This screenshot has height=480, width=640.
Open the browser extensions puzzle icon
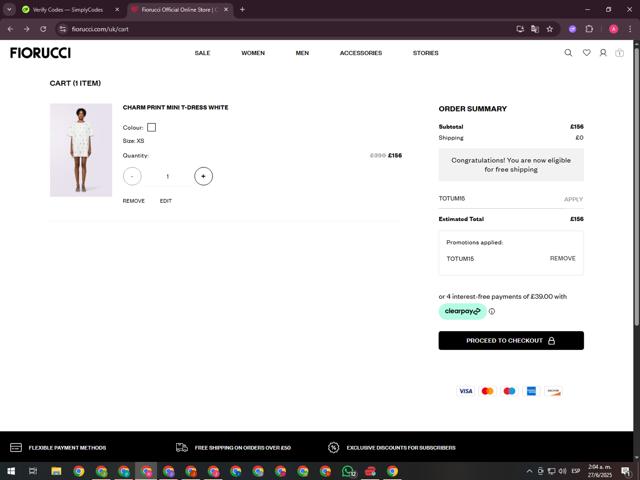(589, 29)
